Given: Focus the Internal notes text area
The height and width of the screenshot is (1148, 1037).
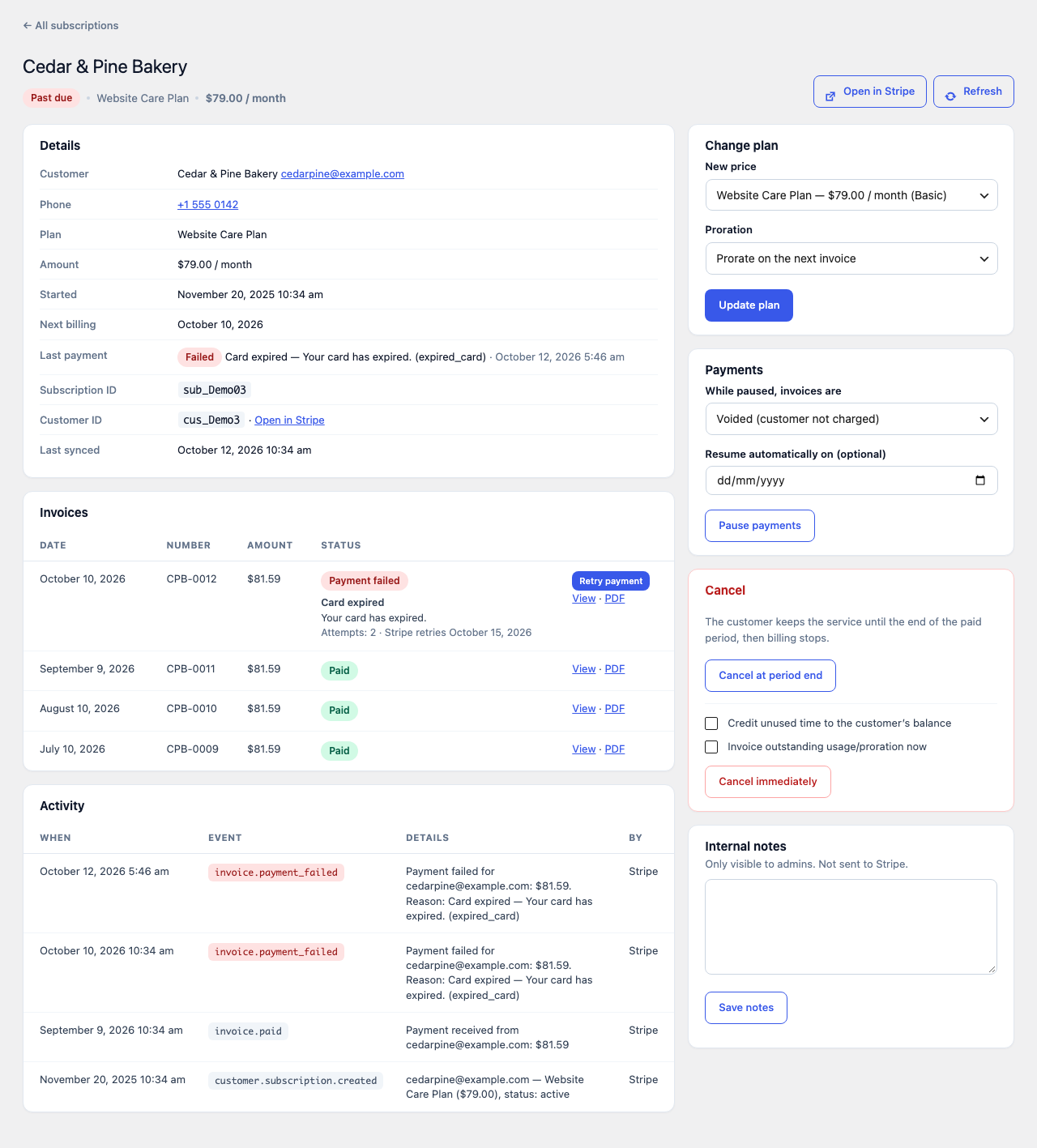Looking at the screenshot, I should (851, 927).
